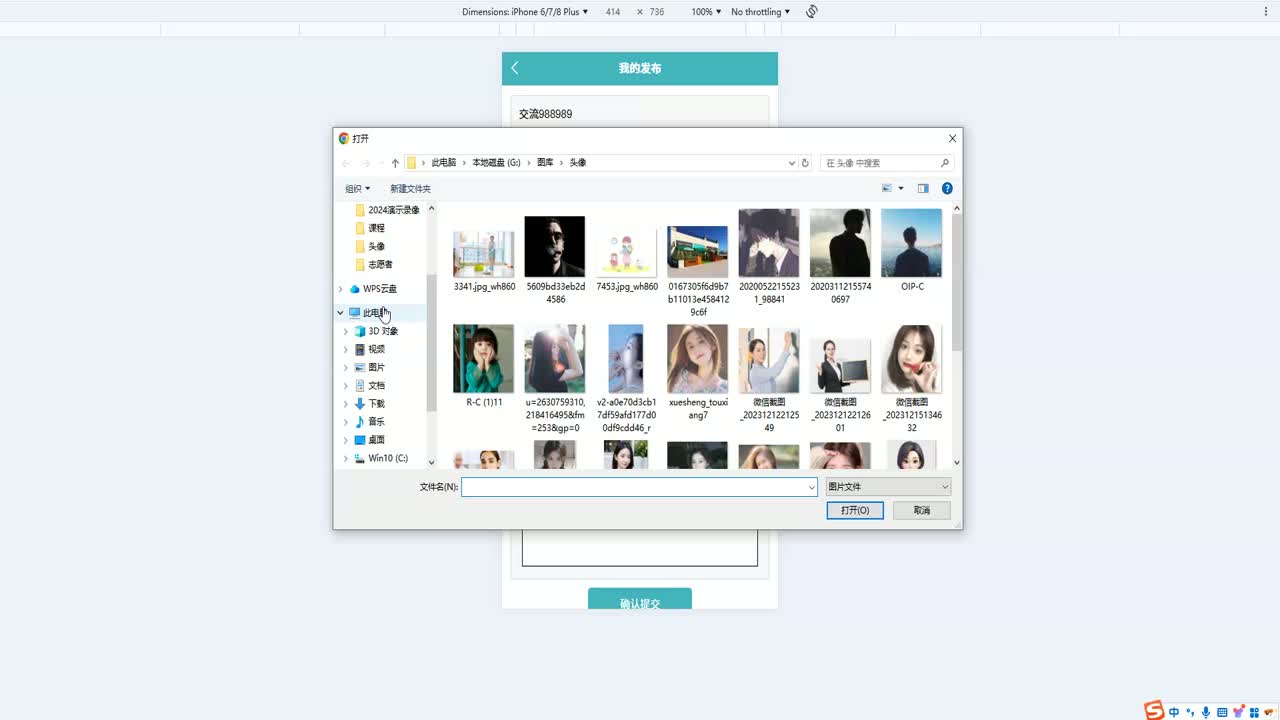Viewport: 1280px width, 720px height.
Task: Click 新建文件夹 in the dialog toolbar
Action: tap(410, 189)
